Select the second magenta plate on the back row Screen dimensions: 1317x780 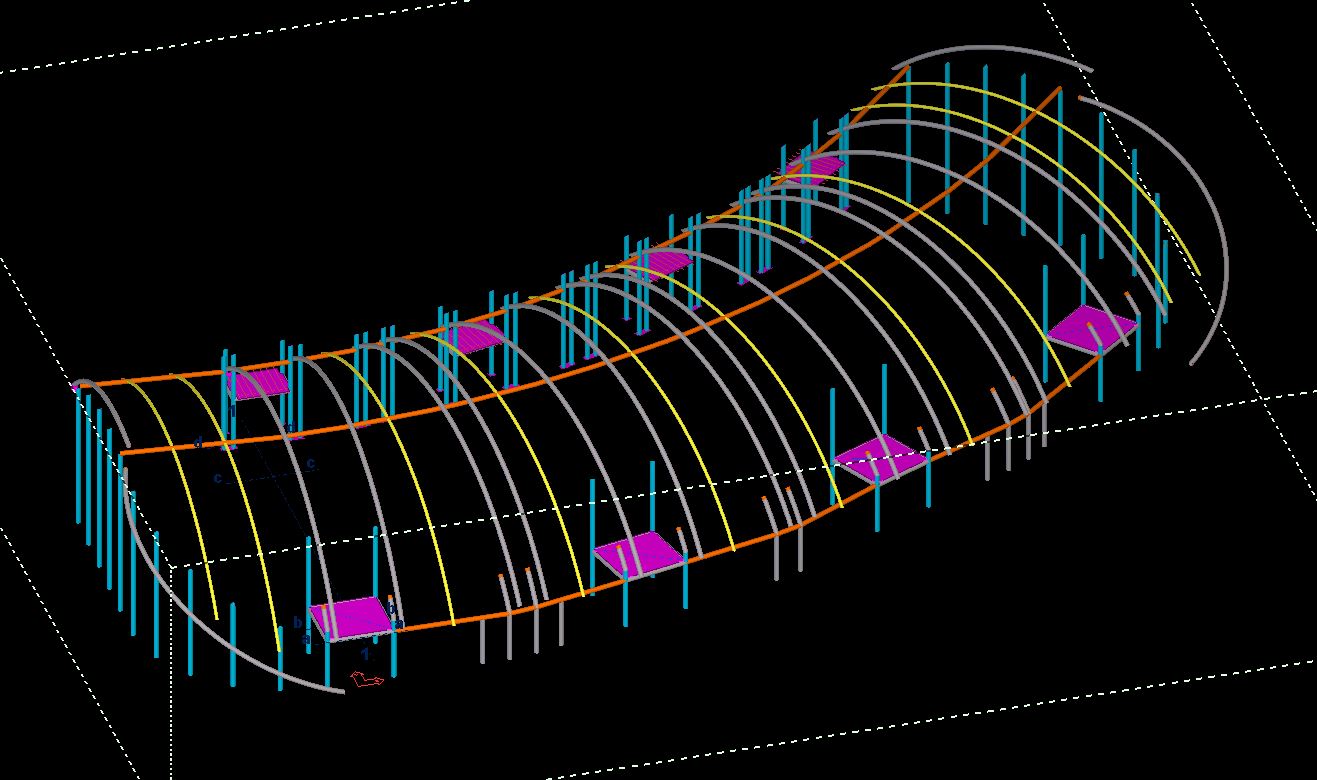point(476,335)
